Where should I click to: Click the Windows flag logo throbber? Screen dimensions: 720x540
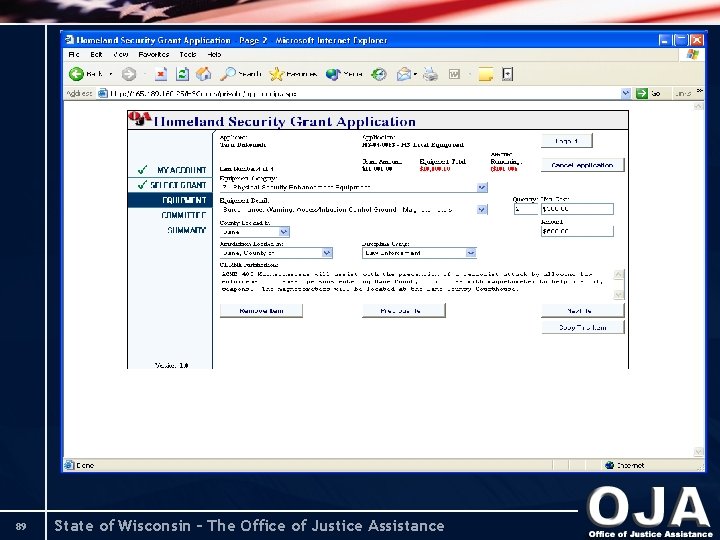[692, 55]
